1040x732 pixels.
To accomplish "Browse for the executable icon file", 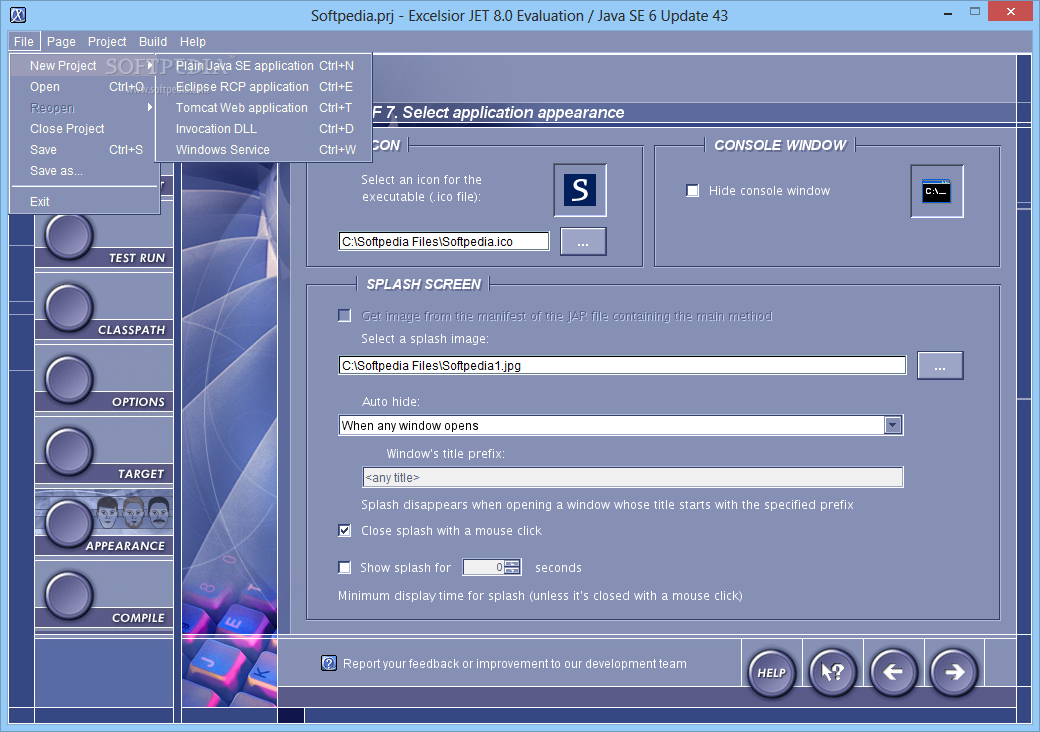I will 583,241.
